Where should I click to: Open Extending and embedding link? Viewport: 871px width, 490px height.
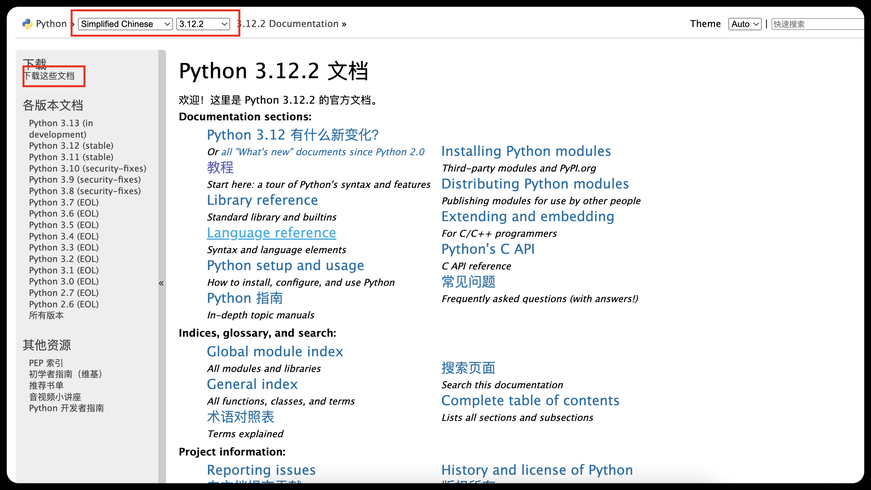pyautogui.click(x=528, y=217)
